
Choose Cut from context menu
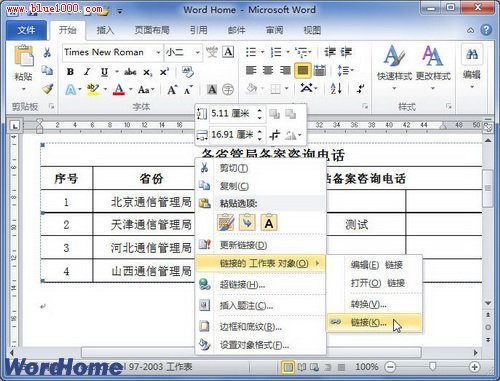click(x=260, y=168)
